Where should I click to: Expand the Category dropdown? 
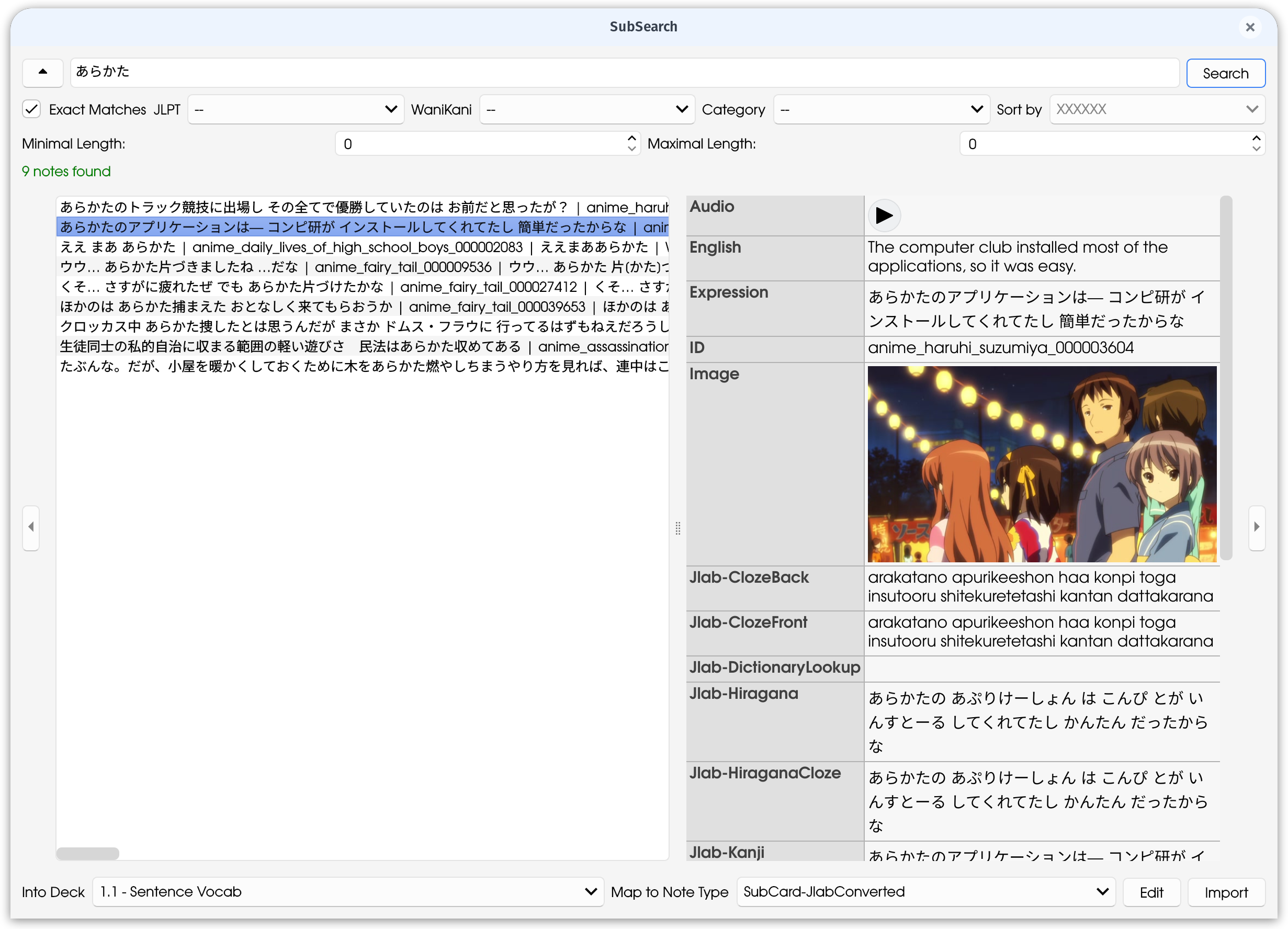pos(881,109)
